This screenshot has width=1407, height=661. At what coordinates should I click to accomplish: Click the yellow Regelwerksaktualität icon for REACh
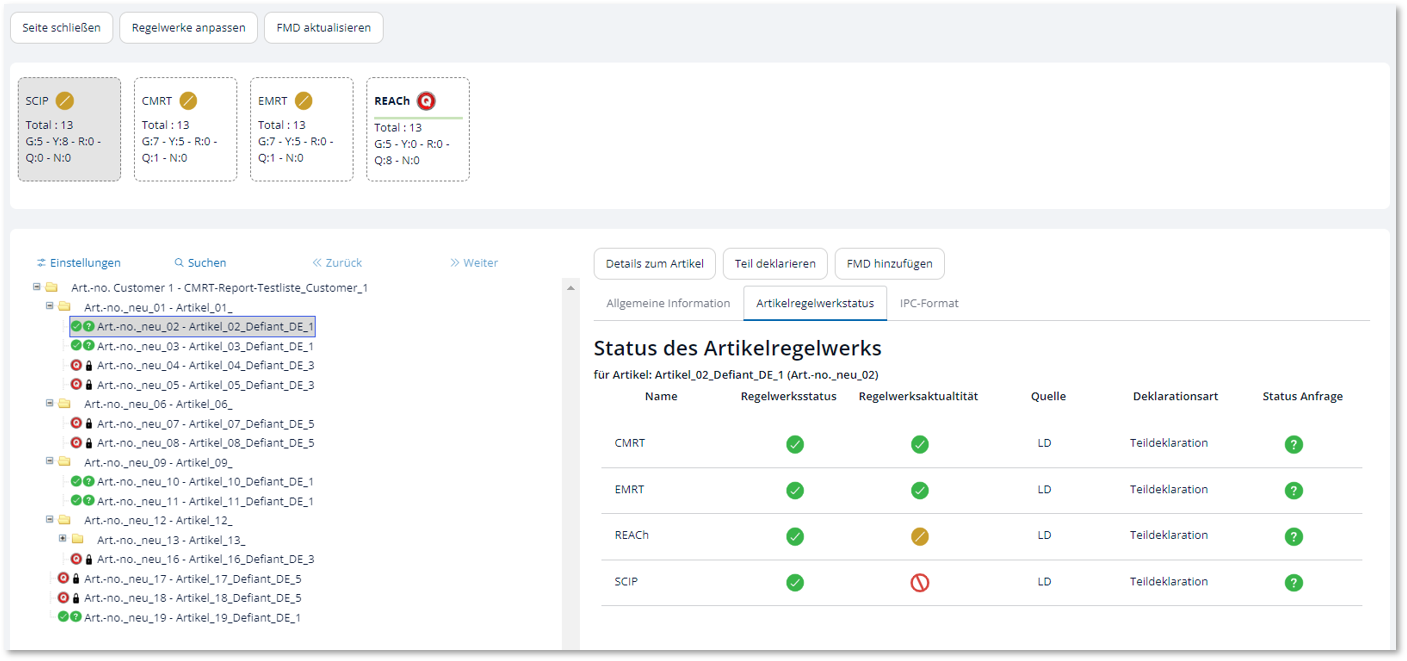[919, 536]
